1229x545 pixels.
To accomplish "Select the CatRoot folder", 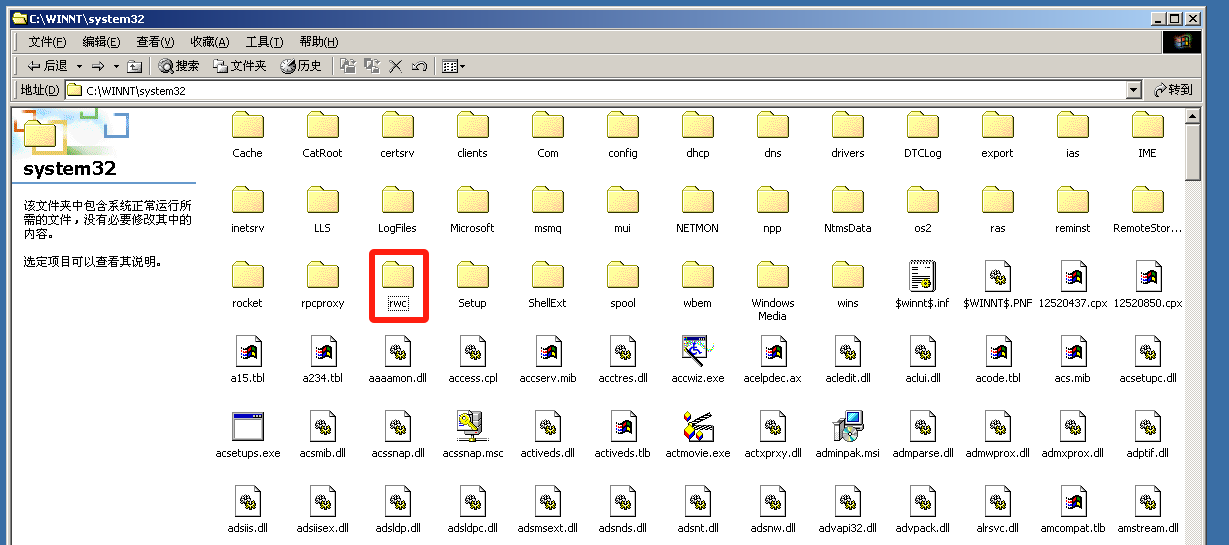I will (322, 135).
